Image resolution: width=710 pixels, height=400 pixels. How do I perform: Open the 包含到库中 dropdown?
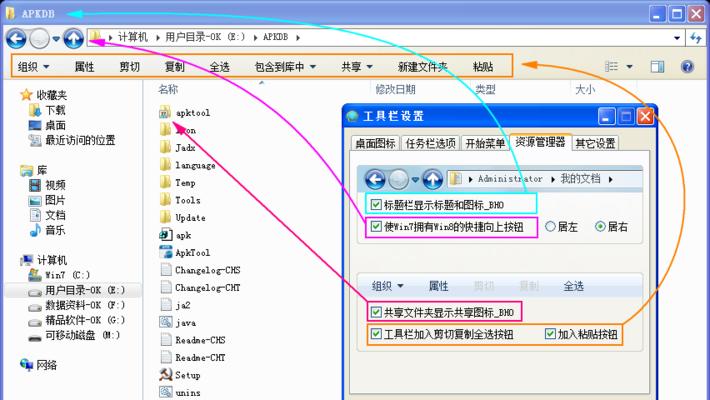(x=285, y=67)
